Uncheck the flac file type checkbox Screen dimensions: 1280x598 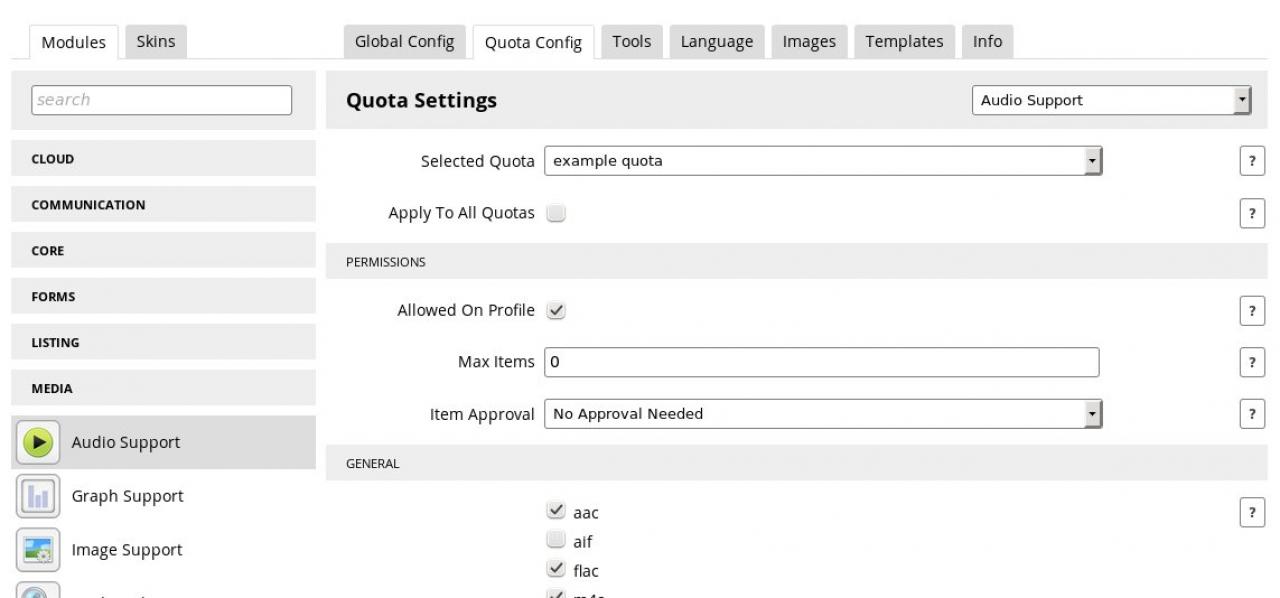(x=556, y=570)
